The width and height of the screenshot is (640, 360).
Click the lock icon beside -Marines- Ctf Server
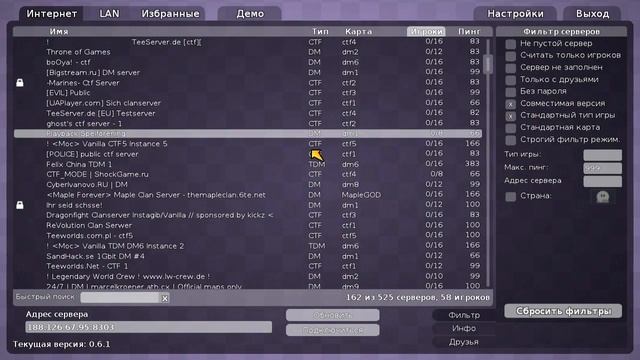20,83
